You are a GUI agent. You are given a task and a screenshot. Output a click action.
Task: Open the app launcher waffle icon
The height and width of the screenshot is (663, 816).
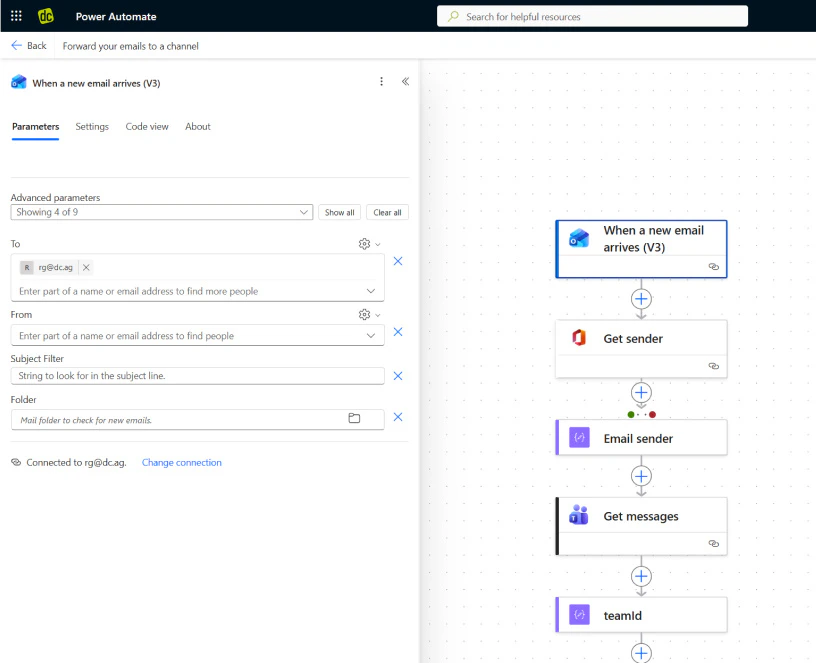[16, 16]
